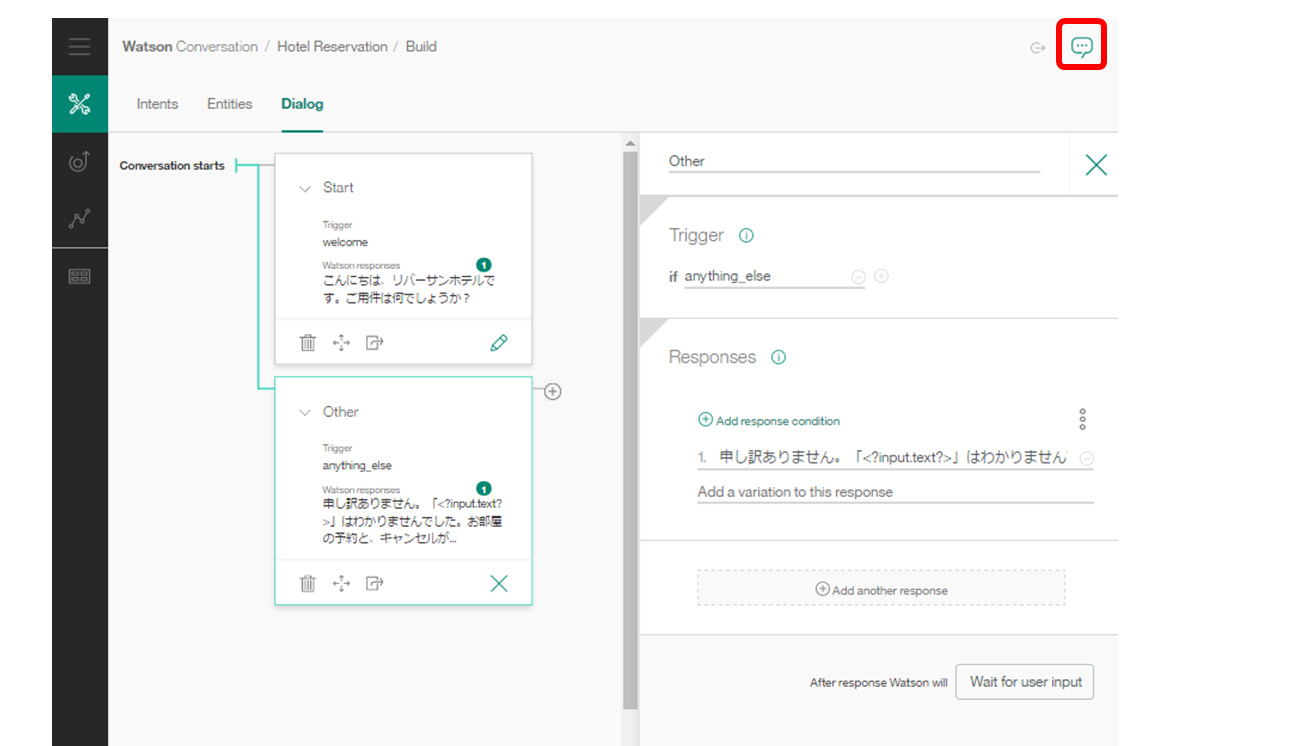
Task: Click the Jump to icon on Start node
Action: click(375, 343)
